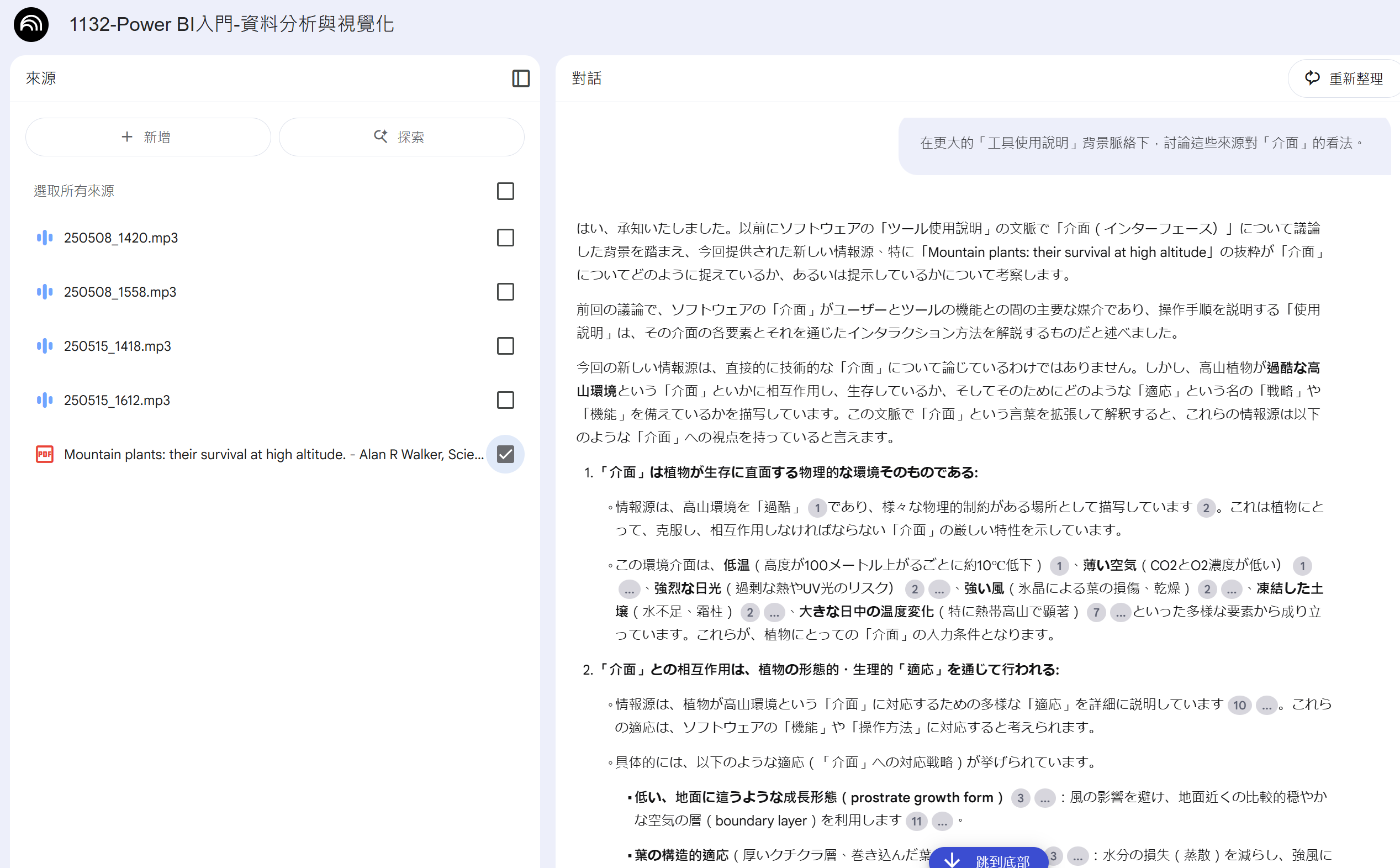Collapse the sources panel icon

[x=520, y=78]
